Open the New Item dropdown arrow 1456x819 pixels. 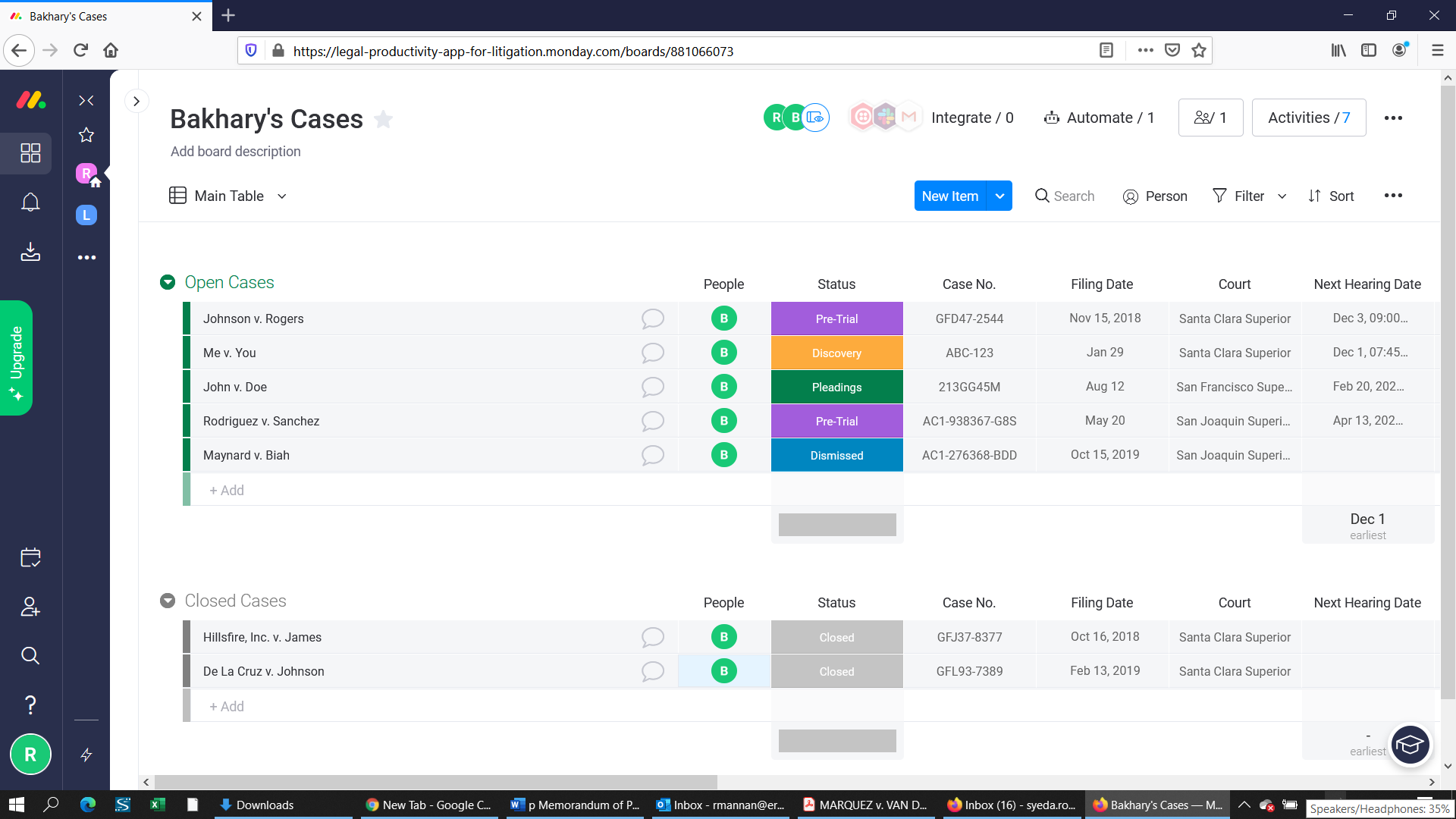click(999, 196)
